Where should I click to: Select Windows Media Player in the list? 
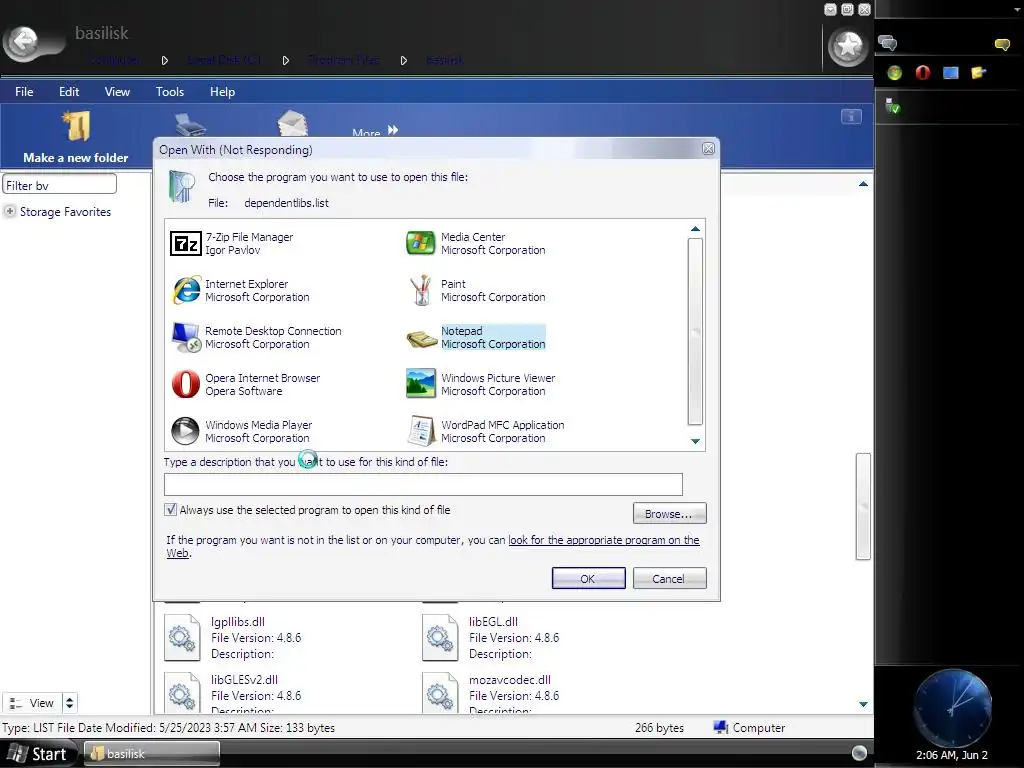[242, 432]
